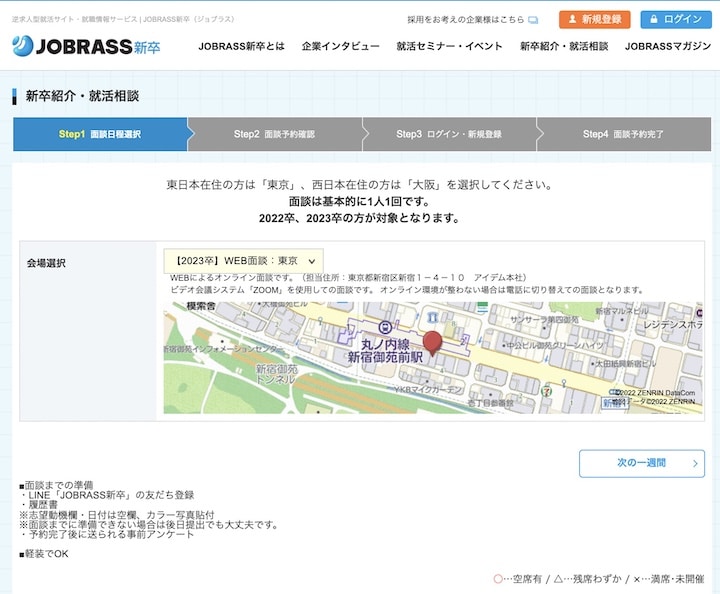Visit JOBRASSマガジン from the navigation bar
This screenshot has height=594, width=720.
(x=667, y=47)
